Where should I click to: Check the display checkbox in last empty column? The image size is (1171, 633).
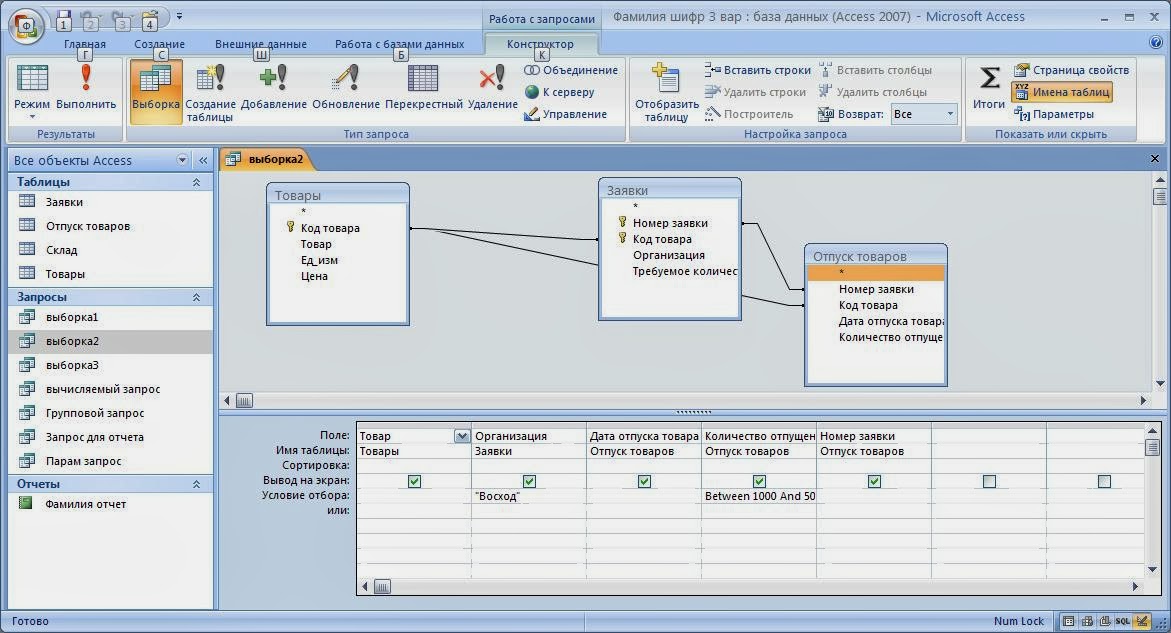click(x=1105, y=481)
